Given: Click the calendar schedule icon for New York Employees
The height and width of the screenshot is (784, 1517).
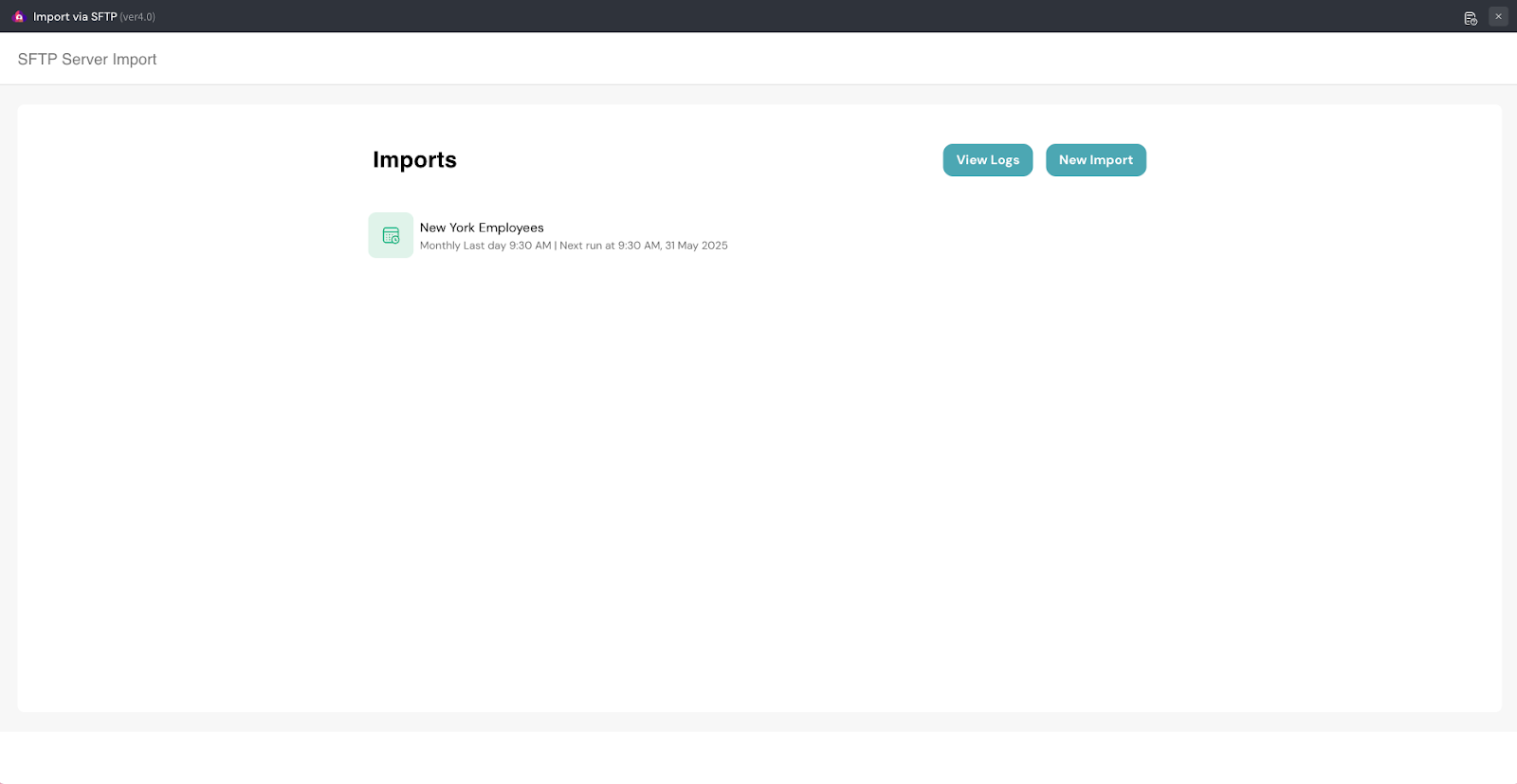Looking at the screenshot, I should (391, 235).
